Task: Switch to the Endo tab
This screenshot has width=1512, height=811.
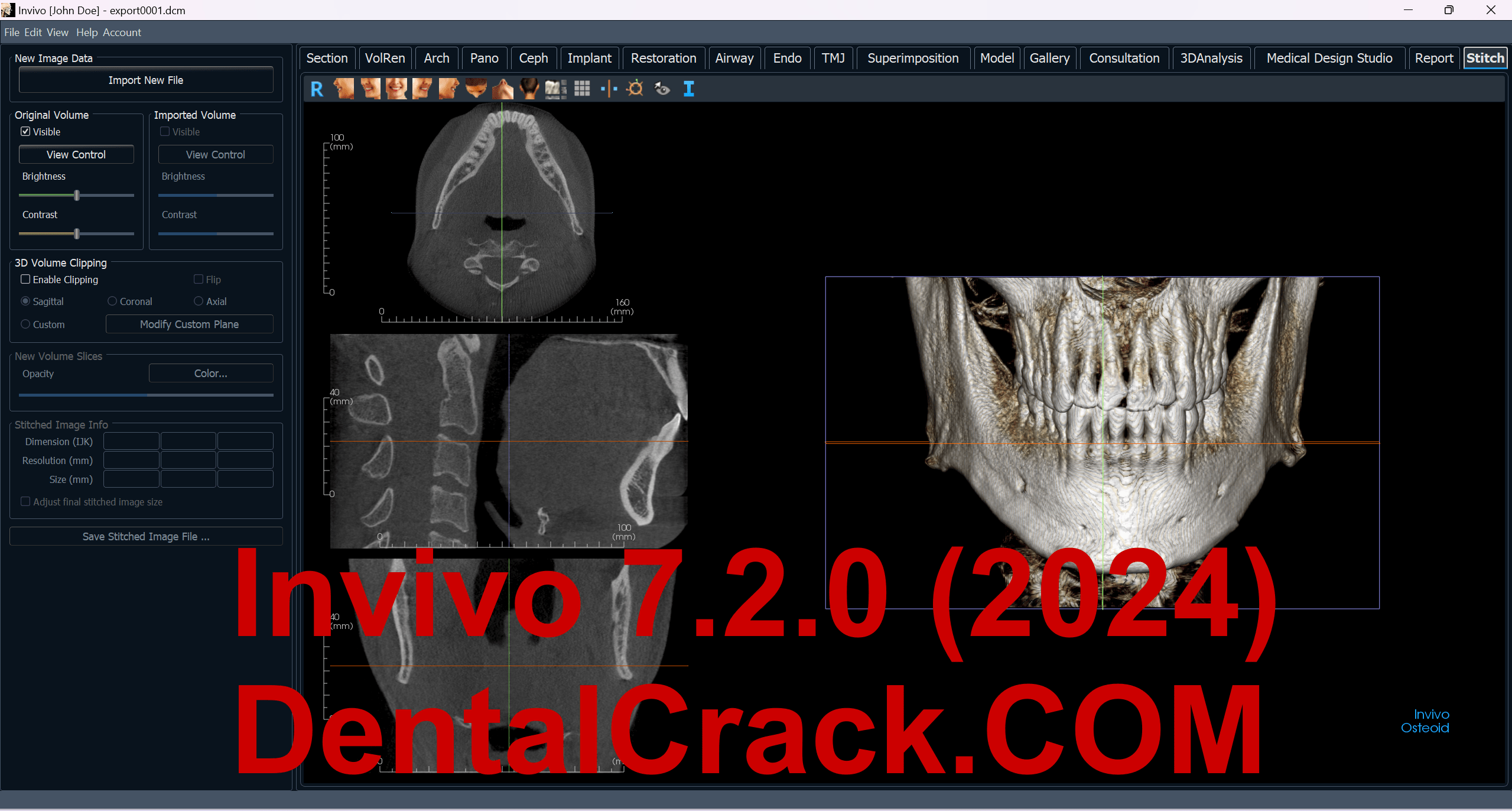Action: pyautogui.click(x=787, y=58)
